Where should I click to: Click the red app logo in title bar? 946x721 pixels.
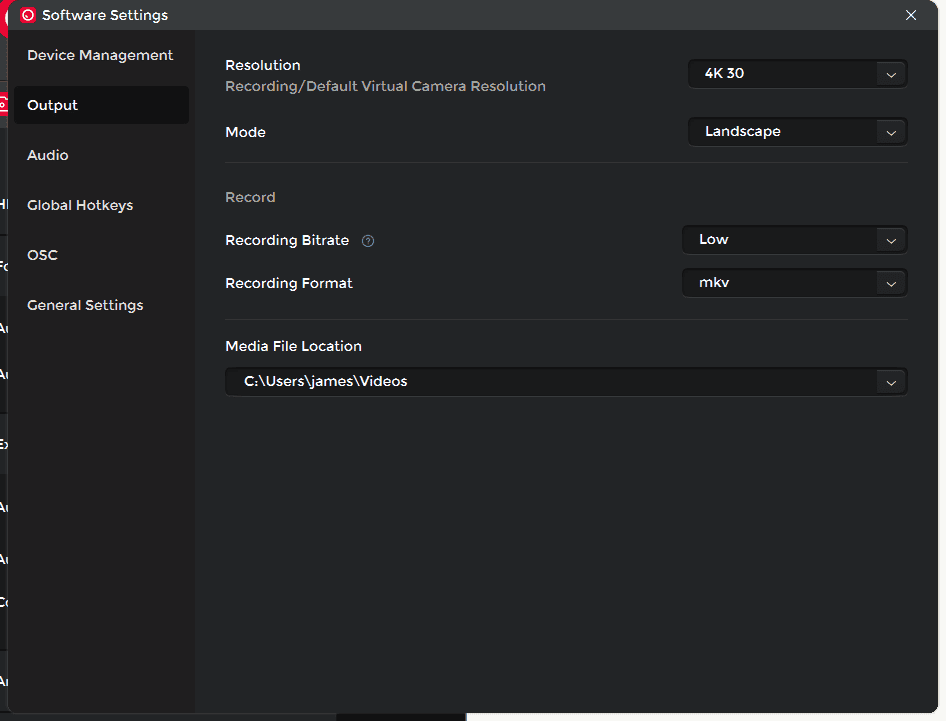[x=28, y=15]
